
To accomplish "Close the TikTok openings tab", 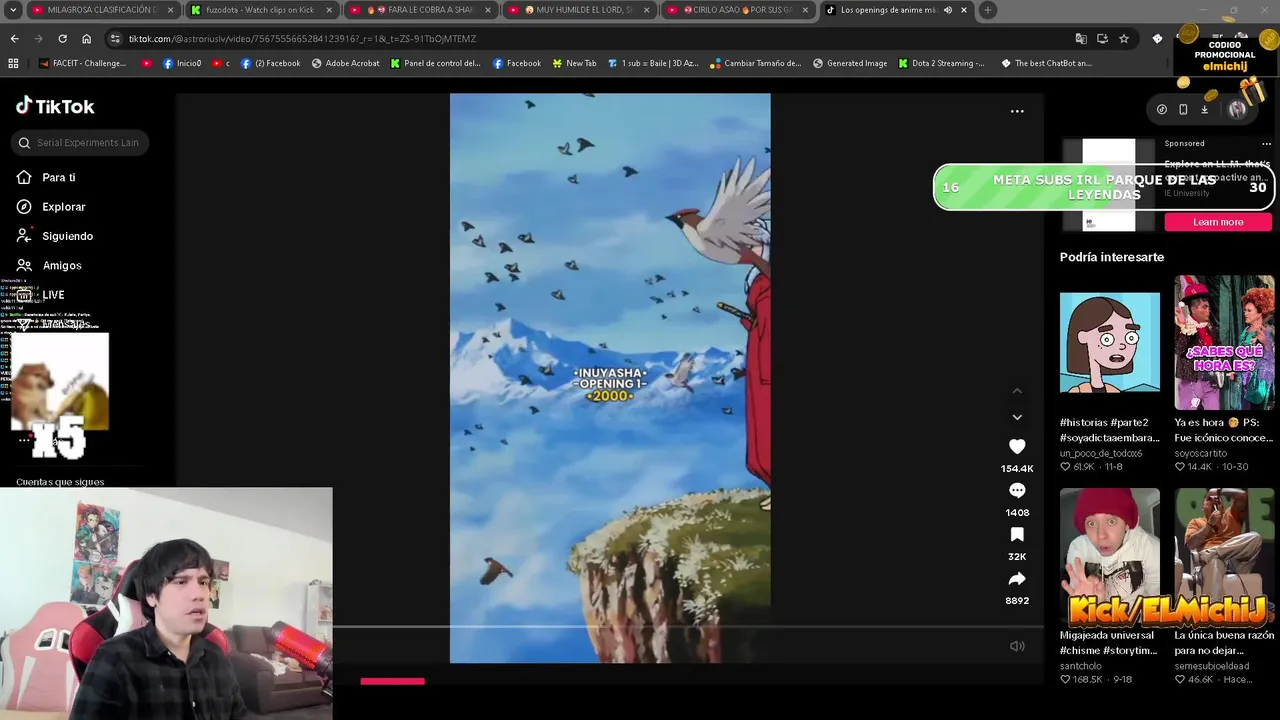I will coord(964,10).
